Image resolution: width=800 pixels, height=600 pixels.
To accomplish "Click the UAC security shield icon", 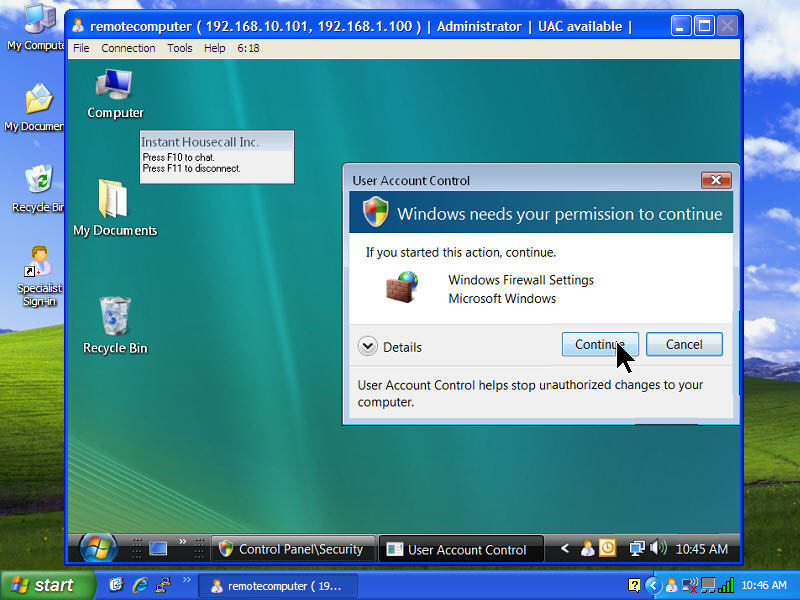I will point(376,212).
